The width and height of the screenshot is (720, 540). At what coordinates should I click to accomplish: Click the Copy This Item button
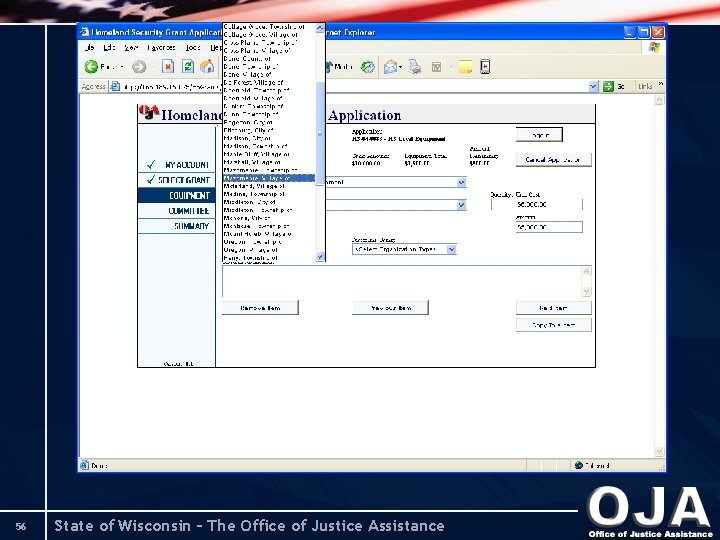point(553,325)
